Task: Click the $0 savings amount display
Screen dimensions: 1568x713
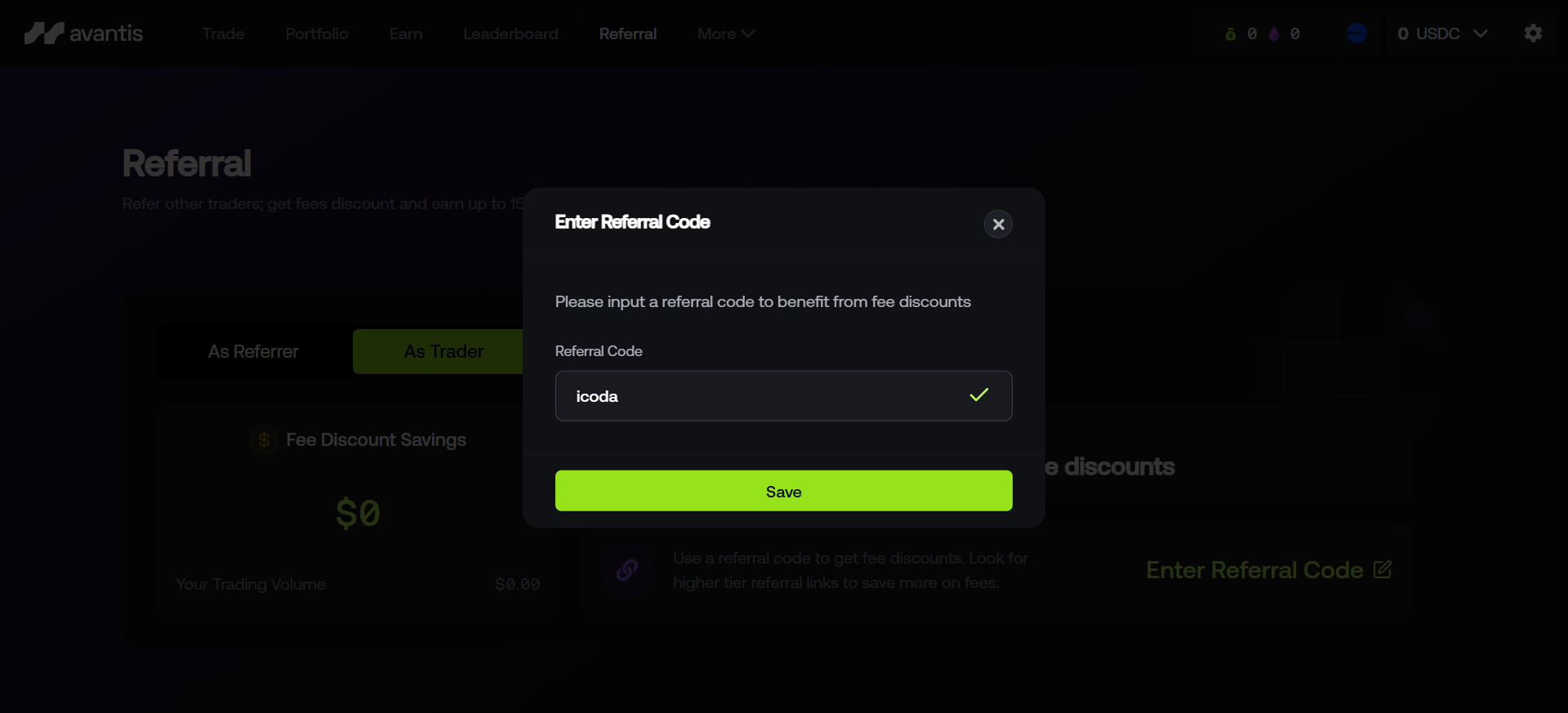Action: point(357,513)
